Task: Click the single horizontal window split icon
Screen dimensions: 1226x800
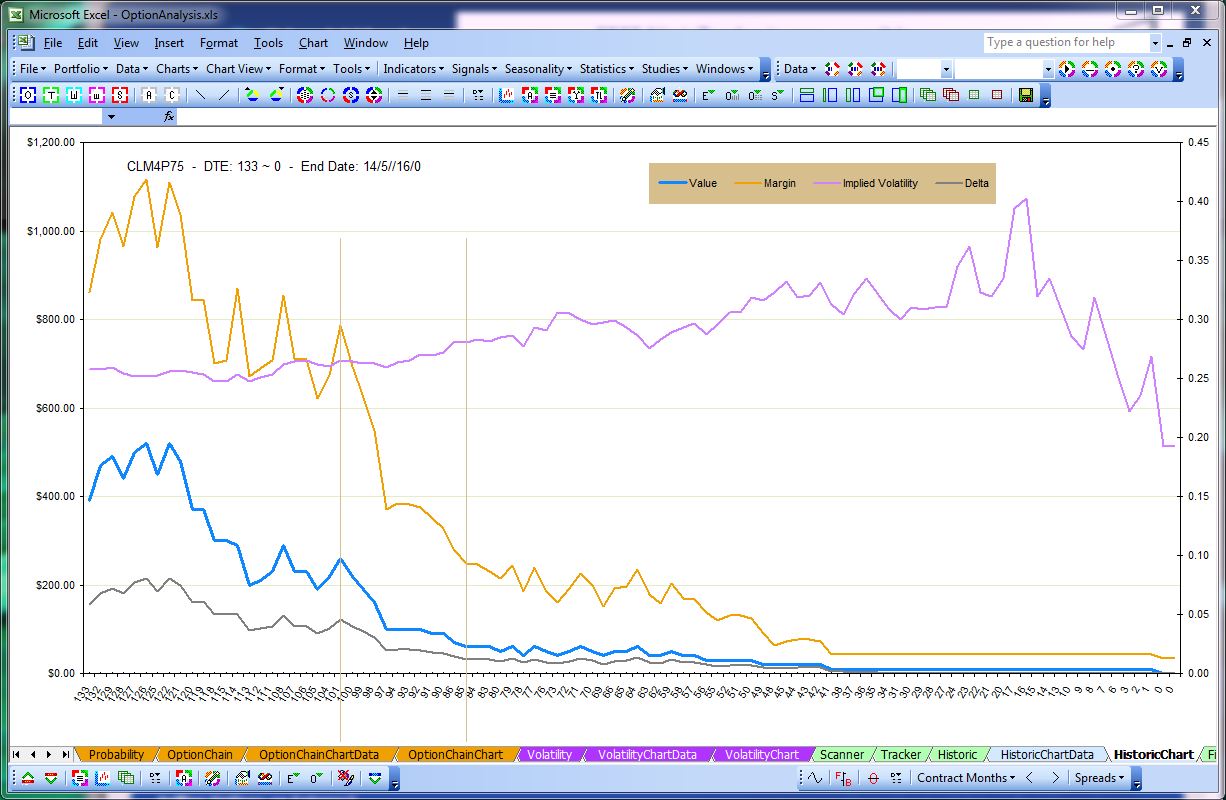Action: tap(807, 95)
